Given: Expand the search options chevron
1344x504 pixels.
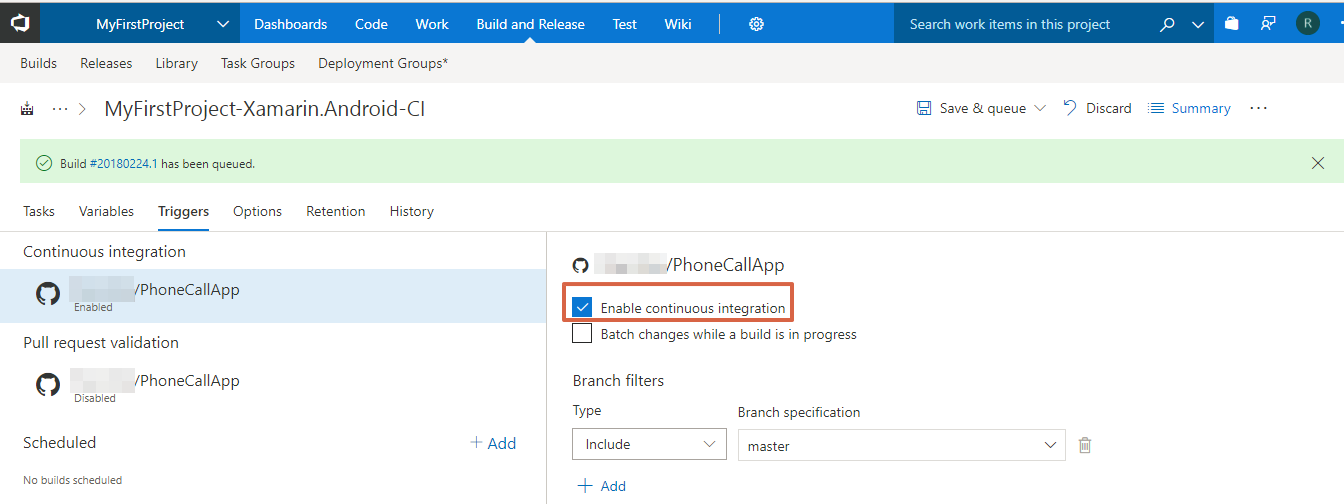Looking at the screenshot, I should [x=1198, y=25].
